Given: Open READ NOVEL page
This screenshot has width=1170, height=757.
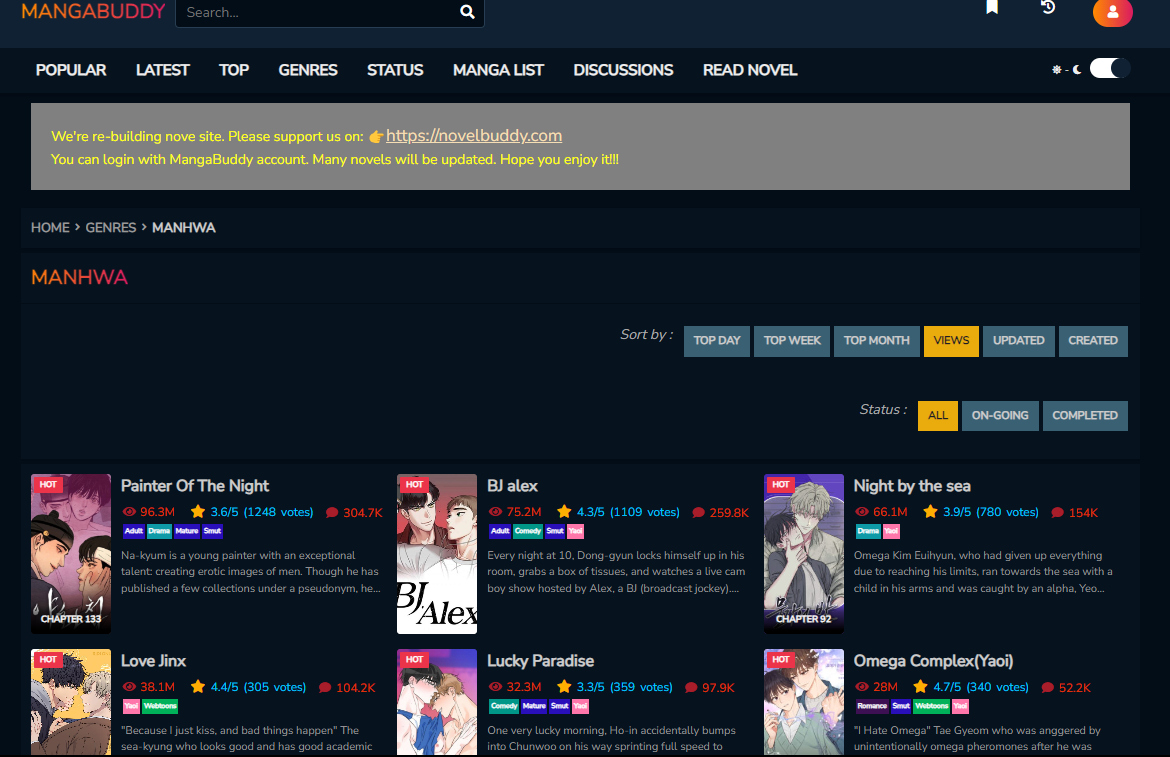Looking at the screenshot, I should coord(750,70).
